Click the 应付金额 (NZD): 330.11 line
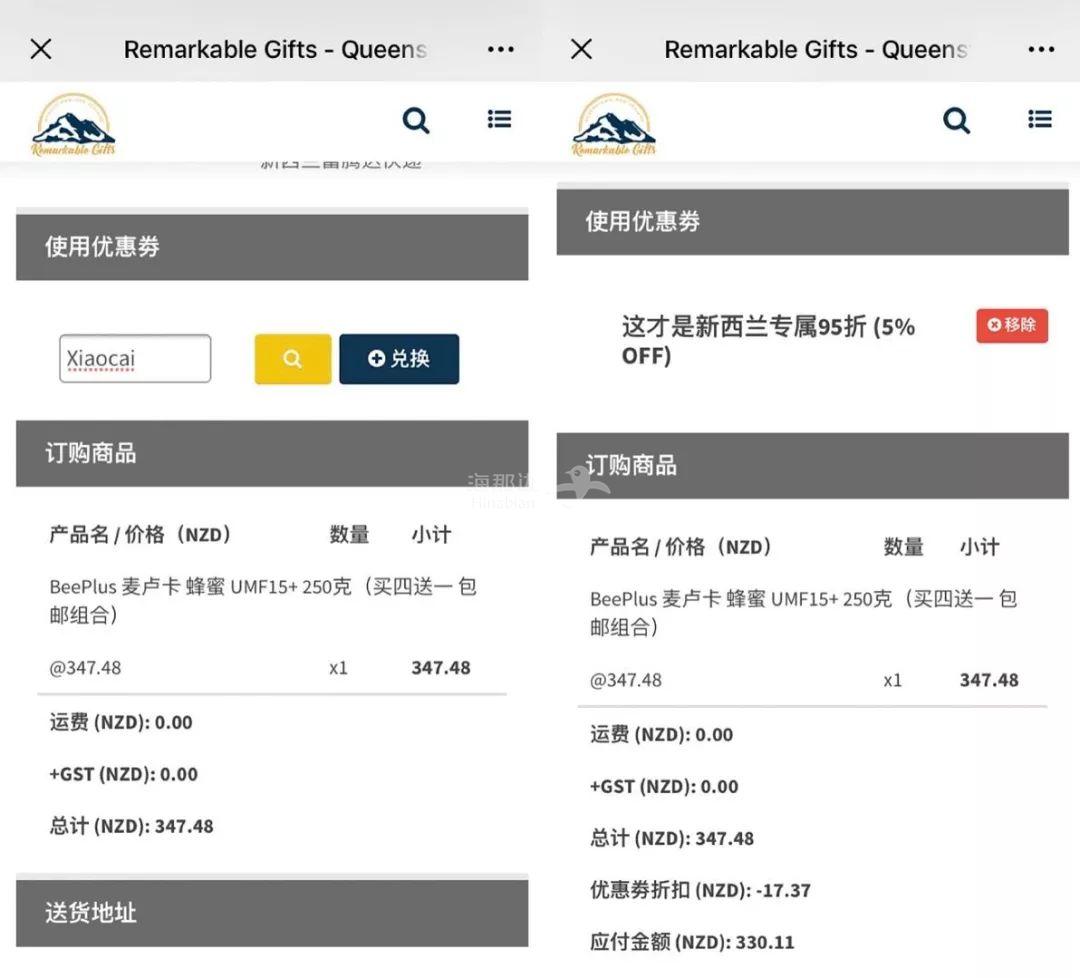The width and height of the screenshot is (1080, 978). 692,941
